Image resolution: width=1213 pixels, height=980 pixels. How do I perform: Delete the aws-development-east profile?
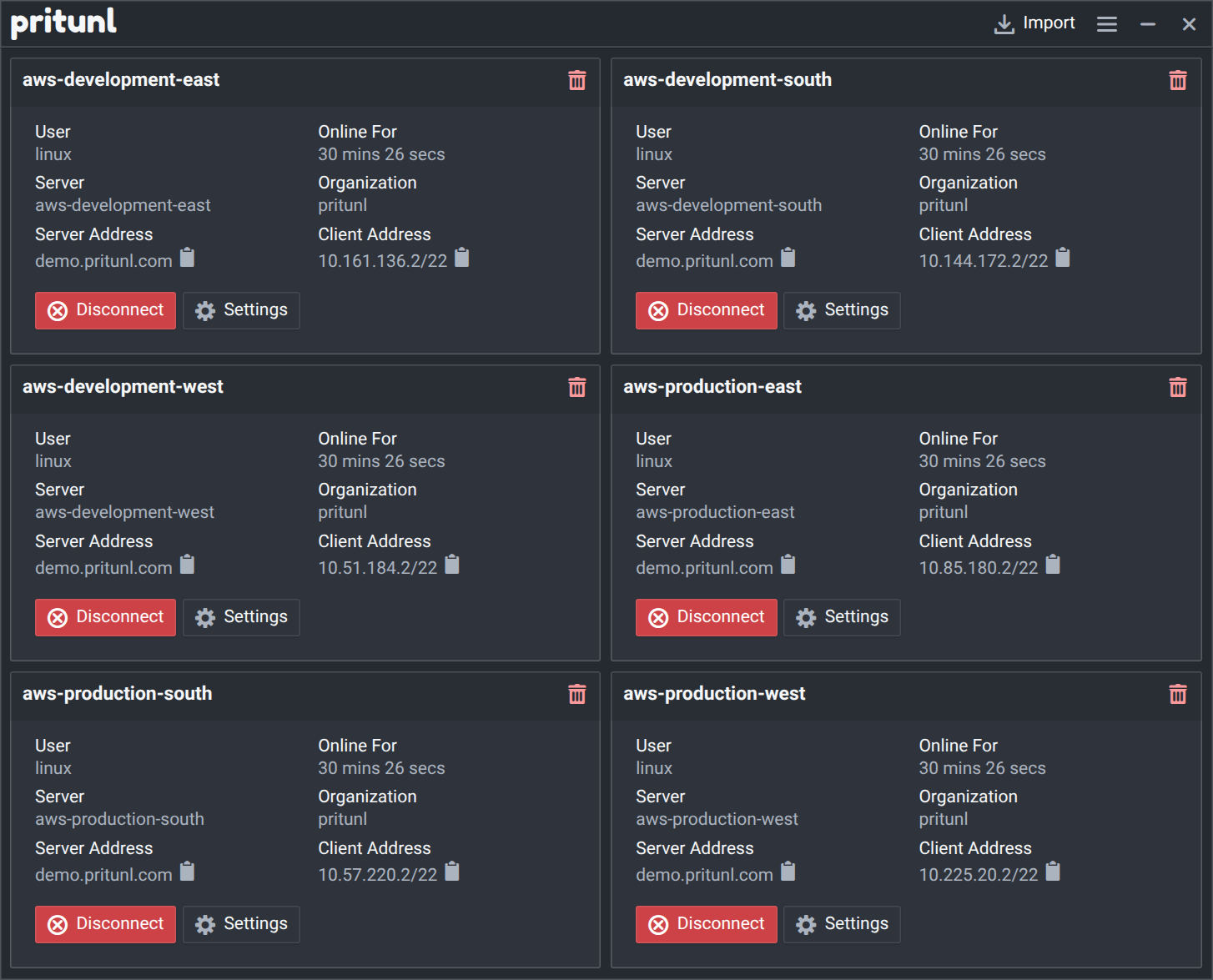point(576,80)
